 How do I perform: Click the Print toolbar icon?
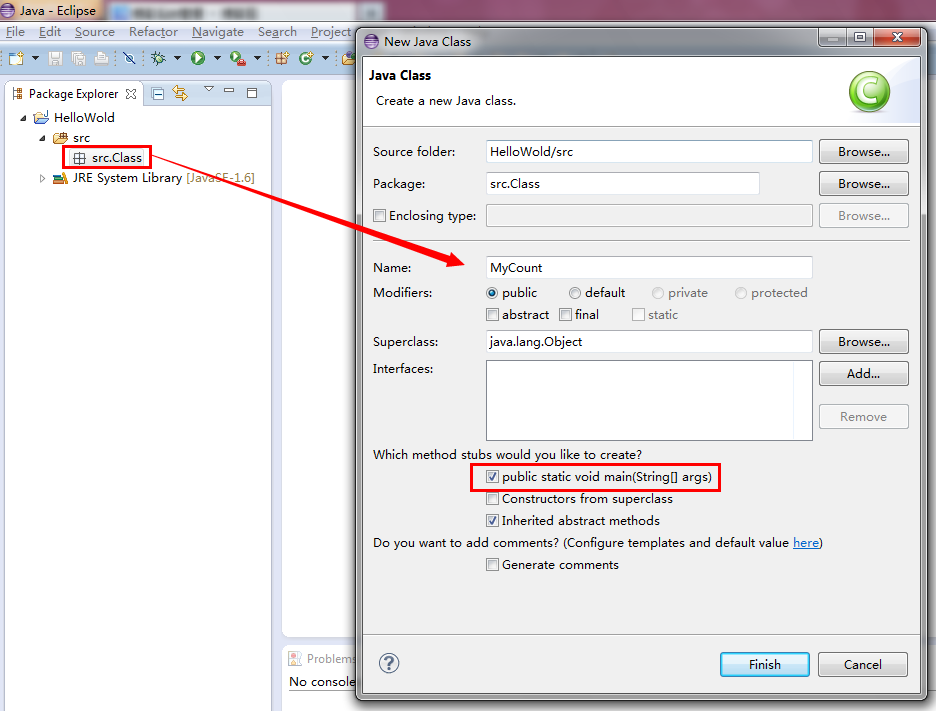[x=101, y=58]
